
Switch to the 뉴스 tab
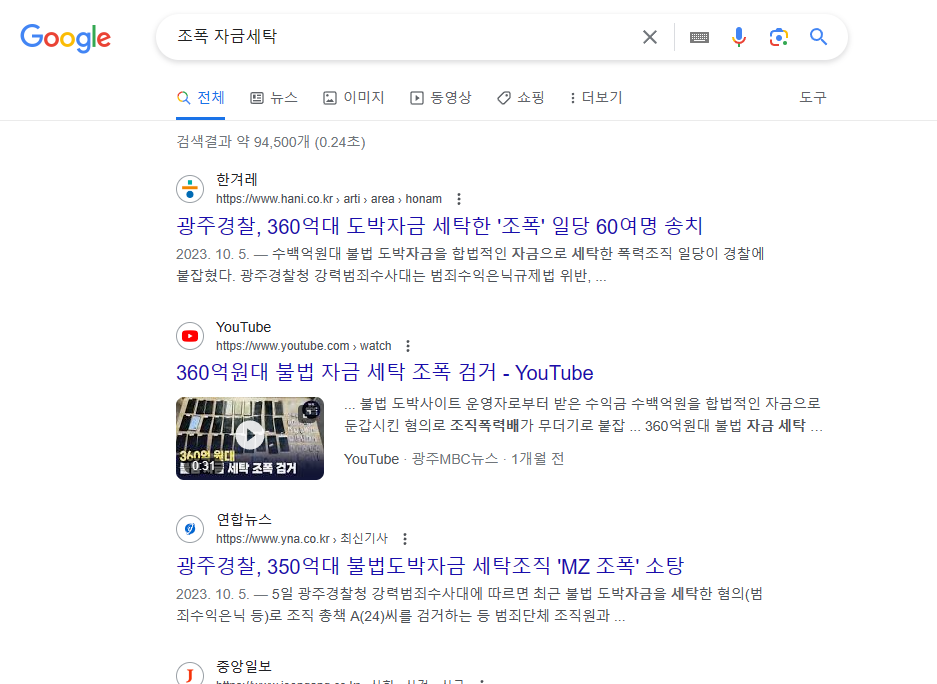(274, 98)
